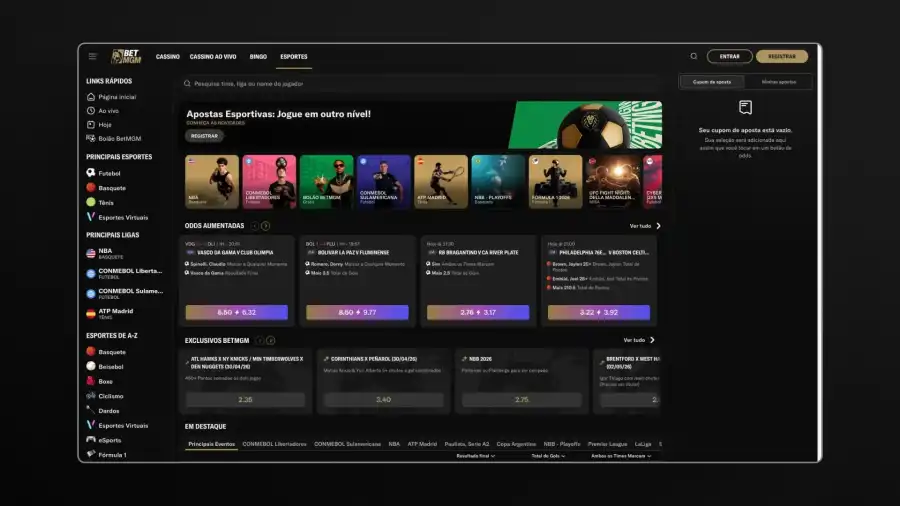Switch to Minhas apostas tab
The image size is (900, 506).
click(778, 82)
